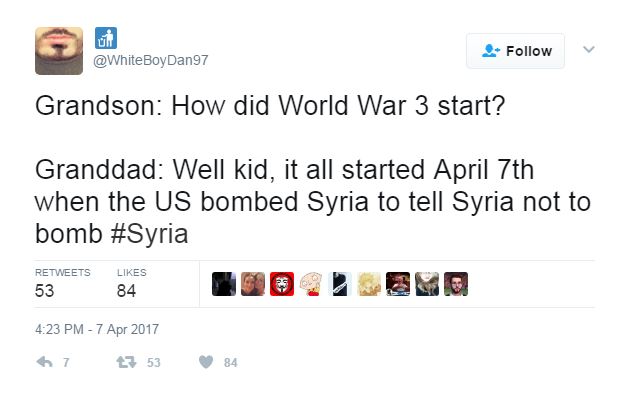
Task: Click the dark red crowd-scene liker avatar
Action: pos(398,284)
